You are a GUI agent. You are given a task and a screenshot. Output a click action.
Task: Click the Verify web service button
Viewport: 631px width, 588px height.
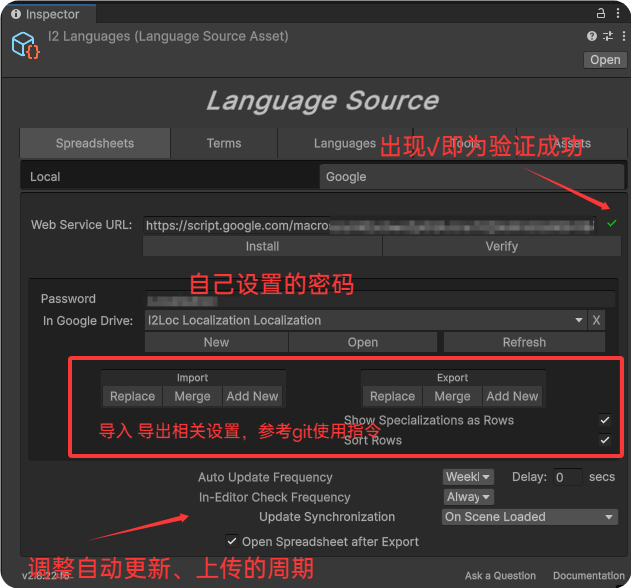(x=502, y=246)
